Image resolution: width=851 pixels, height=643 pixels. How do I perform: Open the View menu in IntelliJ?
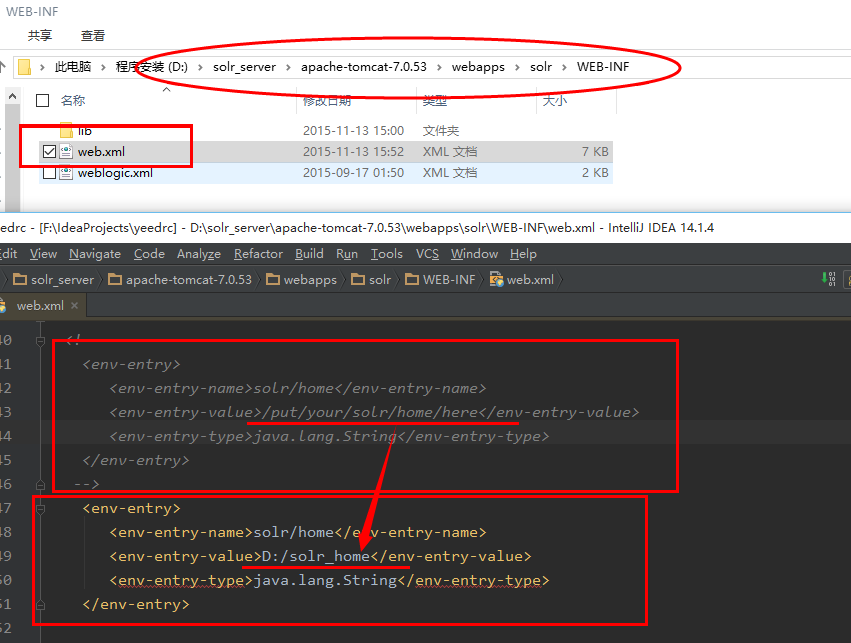[43, 253]
